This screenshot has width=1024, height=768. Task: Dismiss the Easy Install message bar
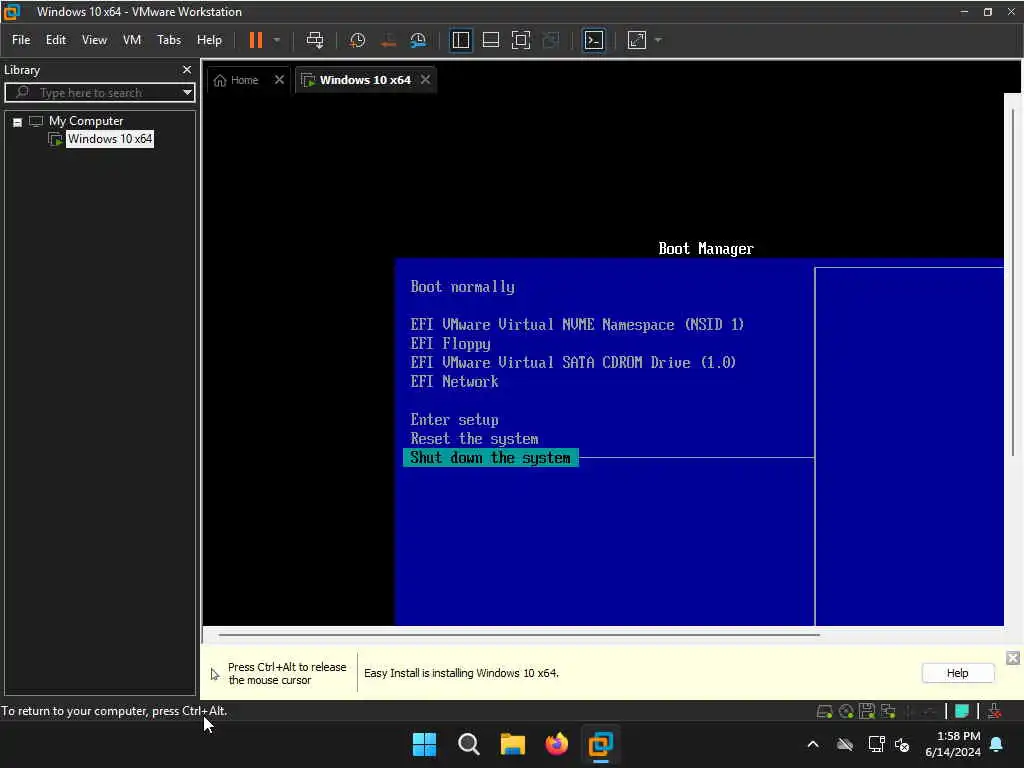(x=1012, y=658)
